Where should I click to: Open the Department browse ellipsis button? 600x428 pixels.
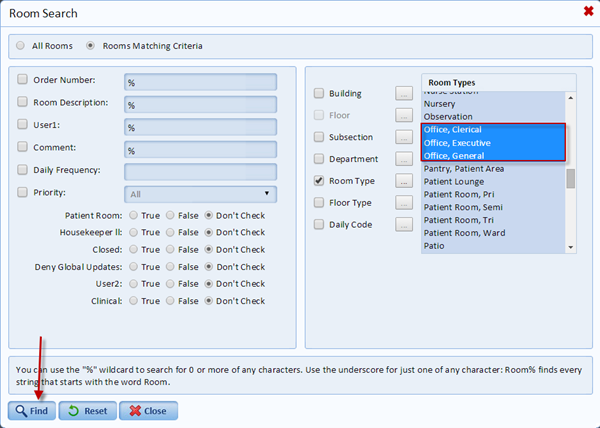[x=404, y=160]
